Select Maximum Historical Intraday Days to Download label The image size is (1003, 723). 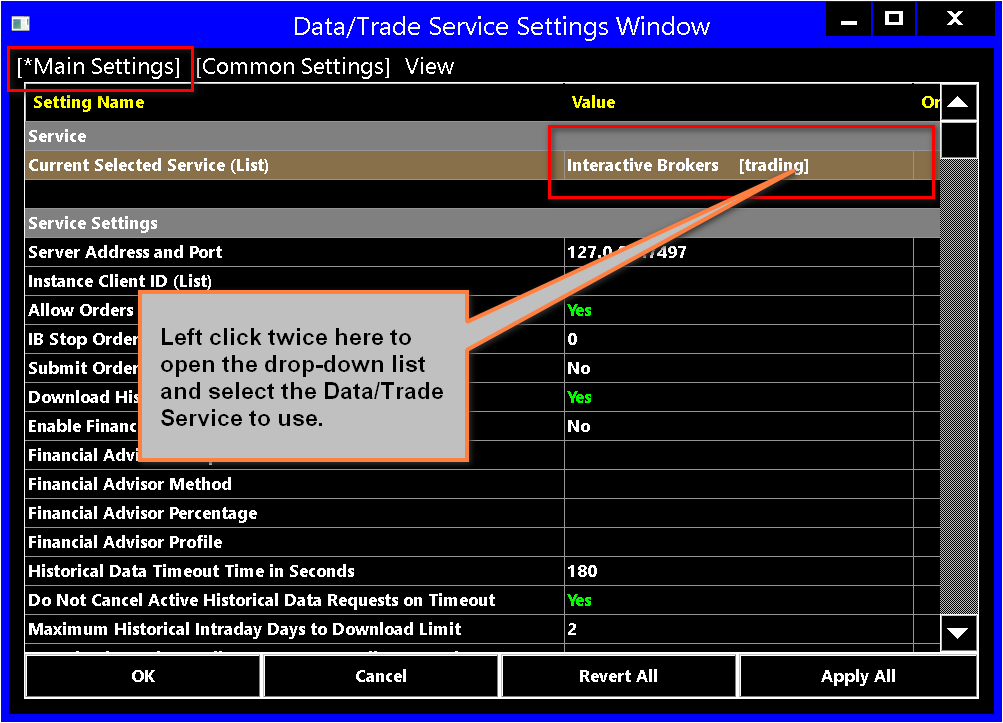coord(244,629)
